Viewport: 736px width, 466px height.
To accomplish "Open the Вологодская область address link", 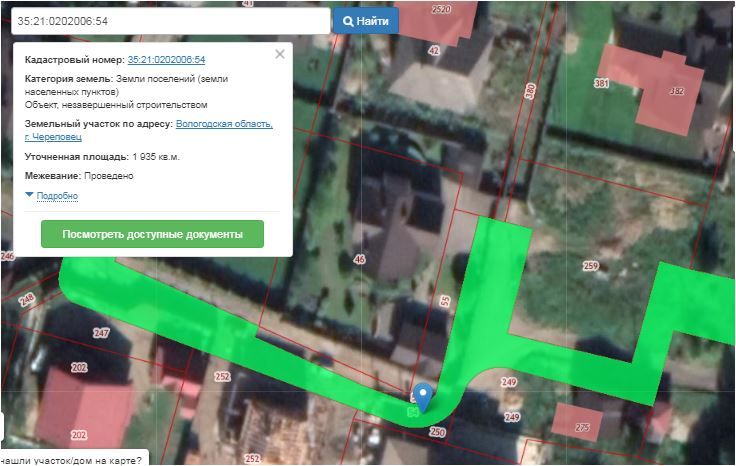I will tap(223, 124).
